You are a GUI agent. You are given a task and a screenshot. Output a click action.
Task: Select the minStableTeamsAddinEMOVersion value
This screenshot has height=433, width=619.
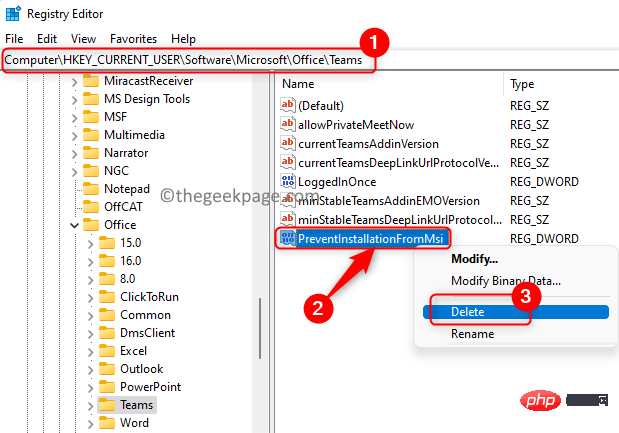click(x=389, y=201)
